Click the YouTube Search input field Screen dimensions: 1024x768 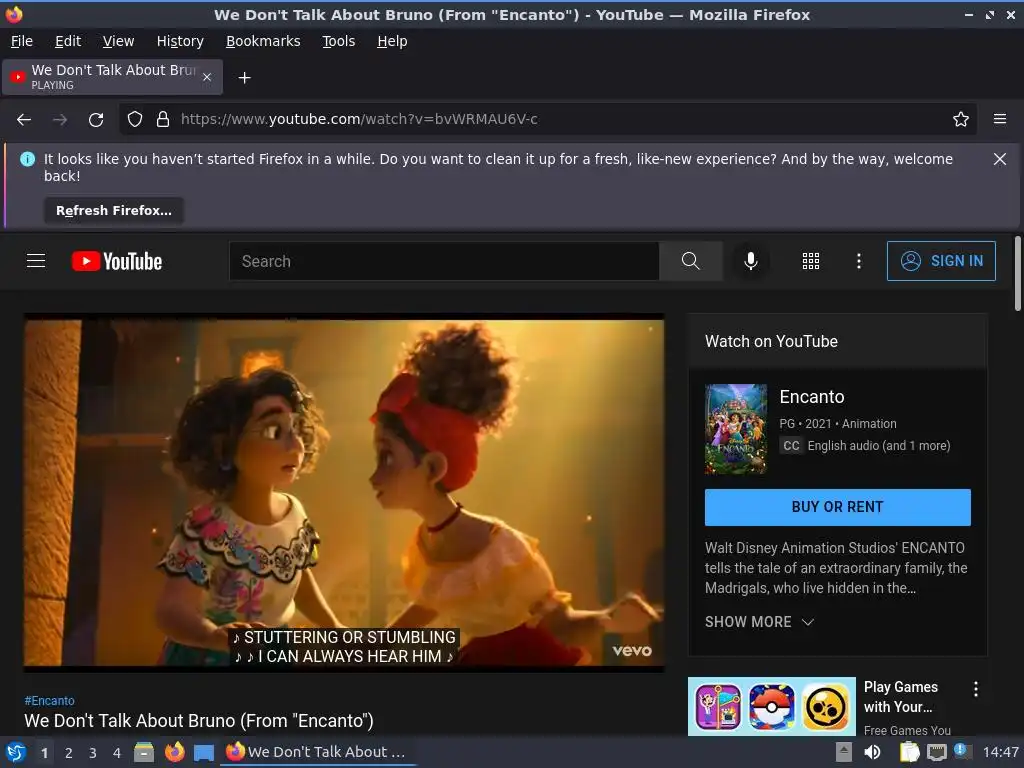coord(444,261)
